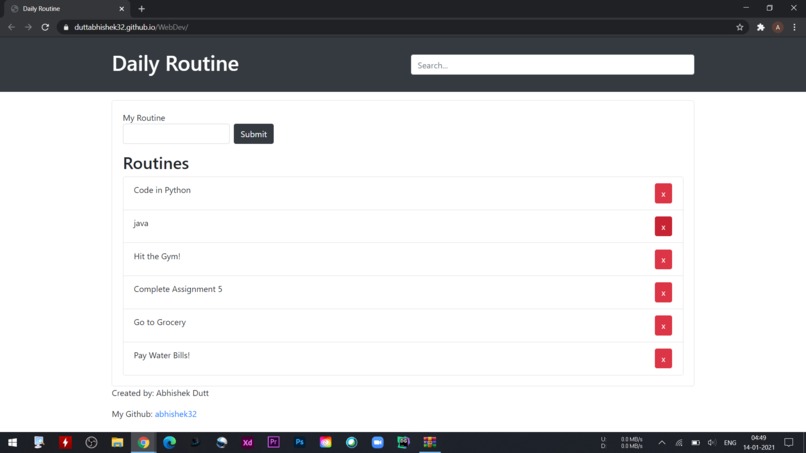806x453 pixels.
Task: Select the Daily Routine browser tab
Action: pos(66,9)
